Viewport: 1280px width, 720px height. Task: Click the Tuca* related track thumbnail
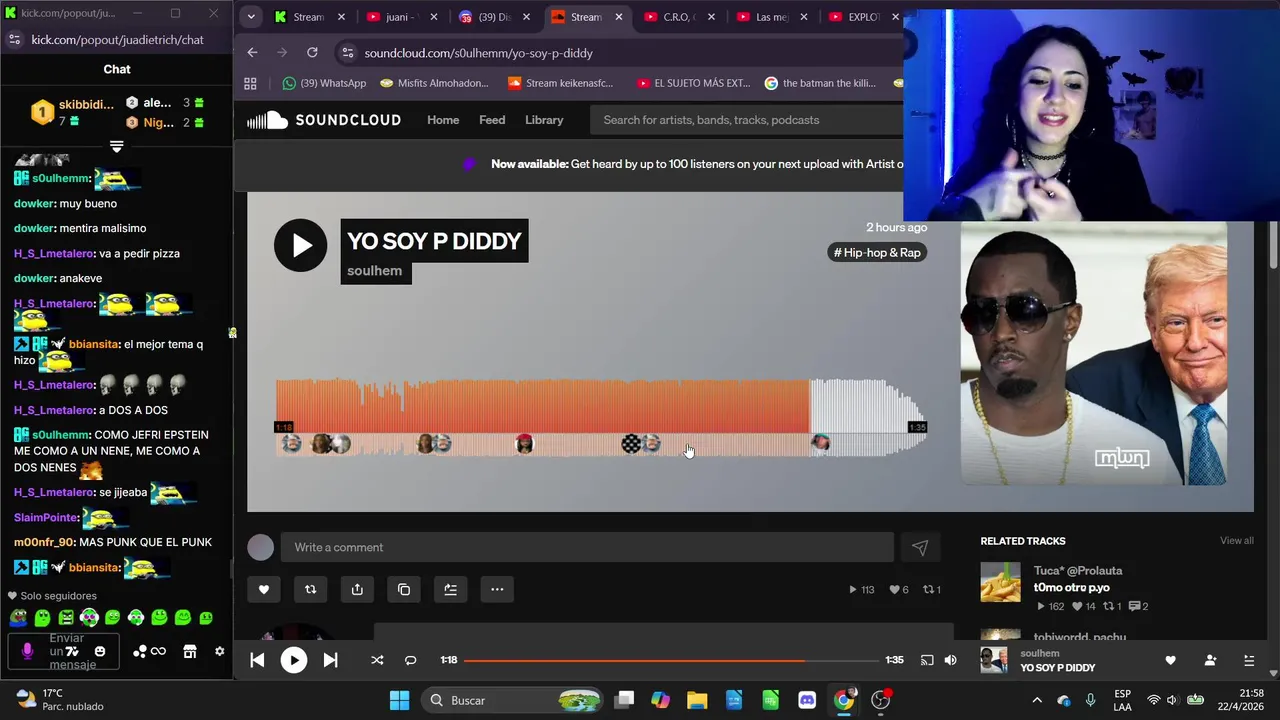(x=1000, y=582)
